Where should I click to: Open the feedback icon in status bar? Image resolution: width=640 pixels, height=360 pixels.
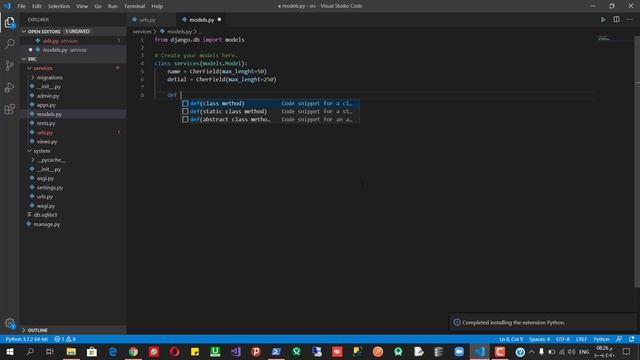click(619, 339)
